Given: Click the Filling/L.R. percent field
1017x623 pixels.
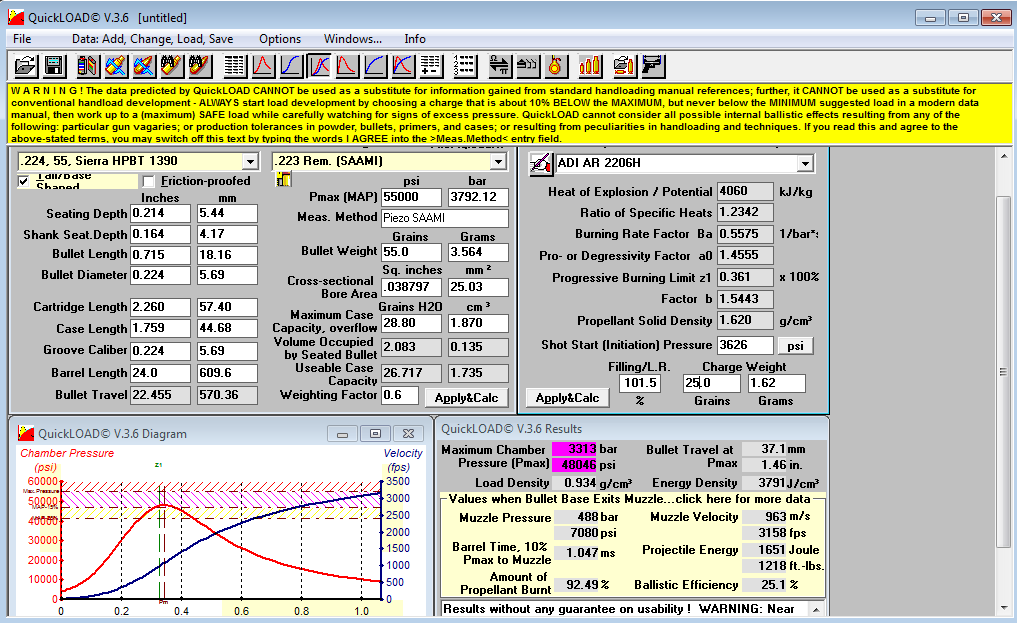Looking at the screenshot, I should [640, 383].
